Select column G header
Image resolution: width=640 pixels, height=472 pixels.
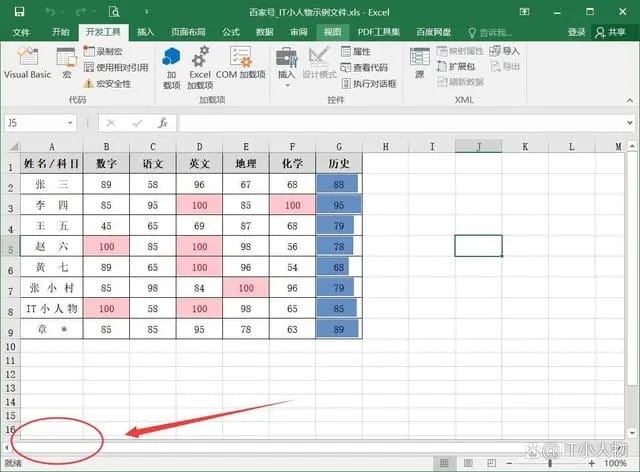tap(339, 146)
